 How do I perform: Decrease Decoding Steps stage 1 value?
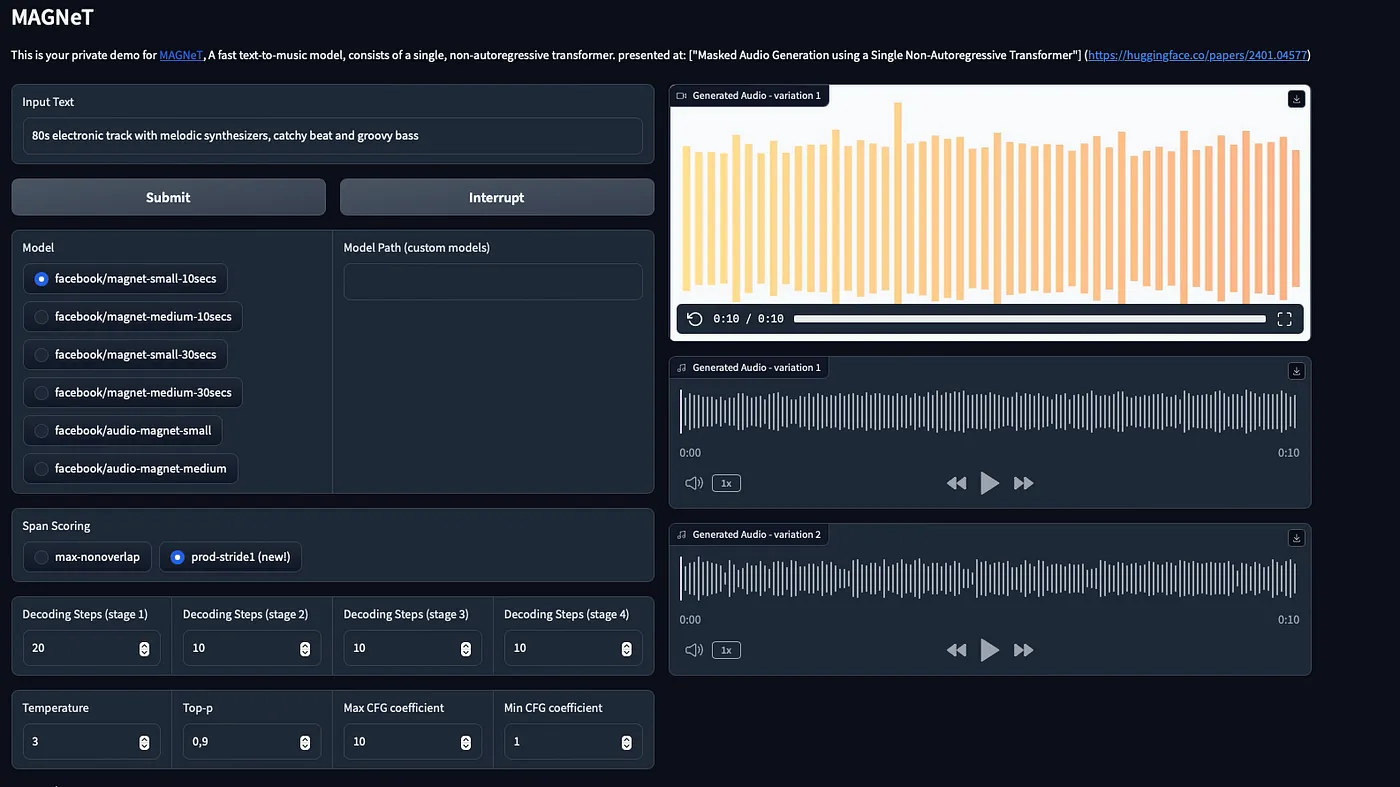pos(143,653)
